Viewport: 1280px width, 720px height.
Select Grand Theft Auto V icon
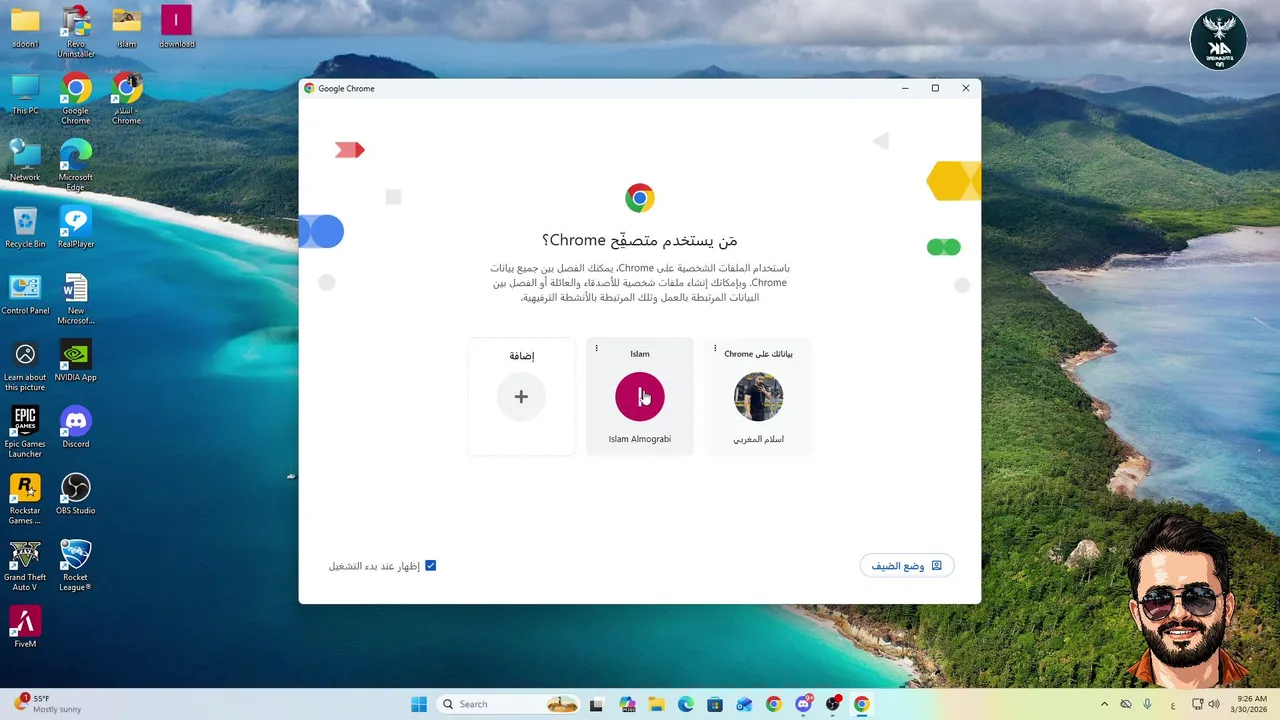(x=25, y=566)
